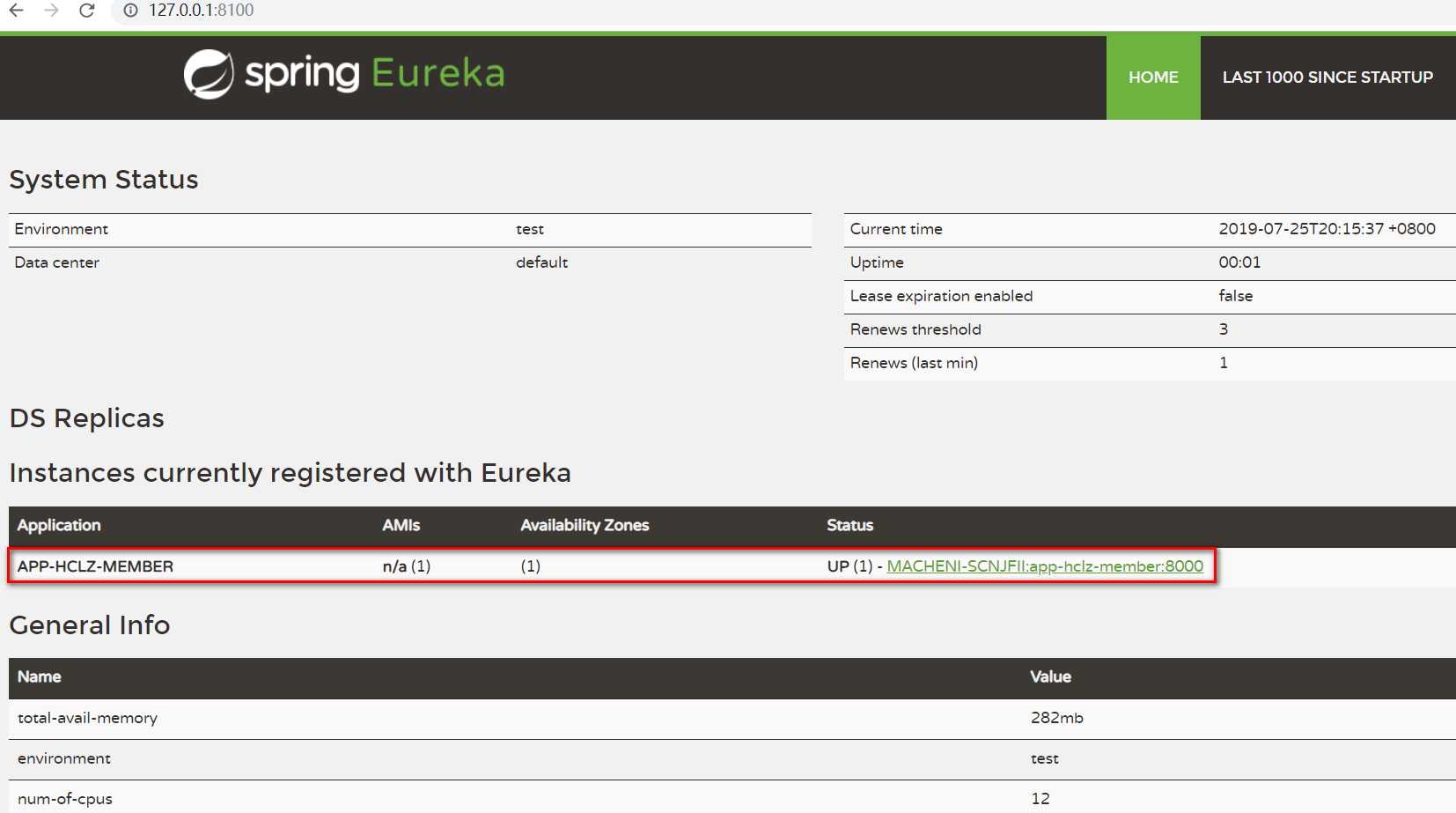Select the UP (1) status text

849,566
